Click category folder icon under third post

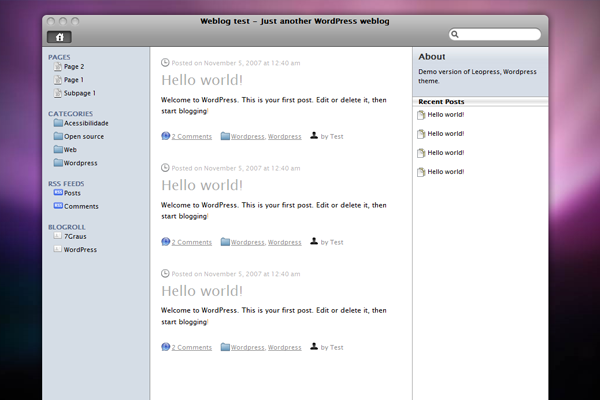pyautogui.click(x=225, y=347)
